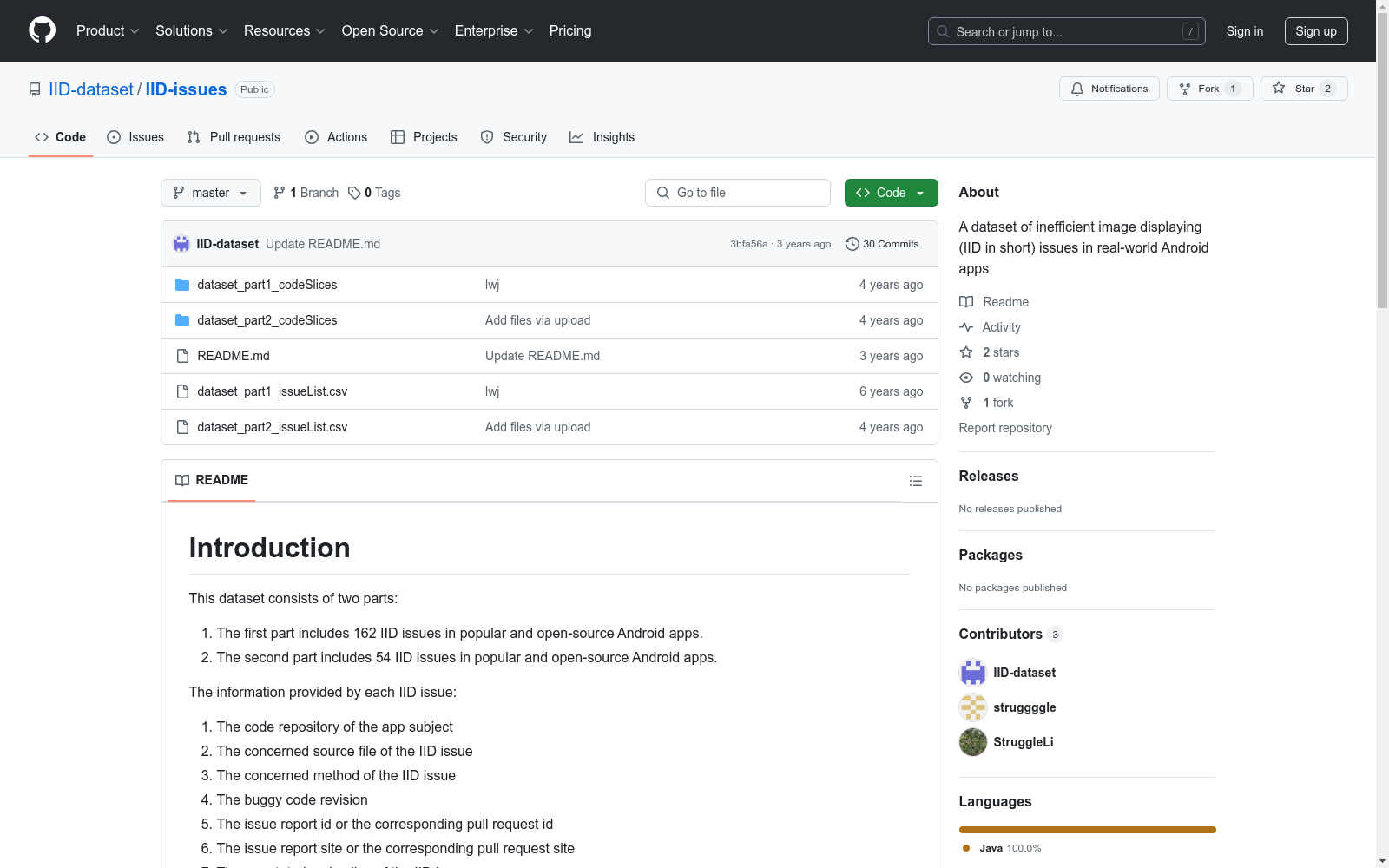Viewport: 1389px width, 868px height.
Task: Select the README tab heading
Action: pyautogui.click(x=212, y=480)
